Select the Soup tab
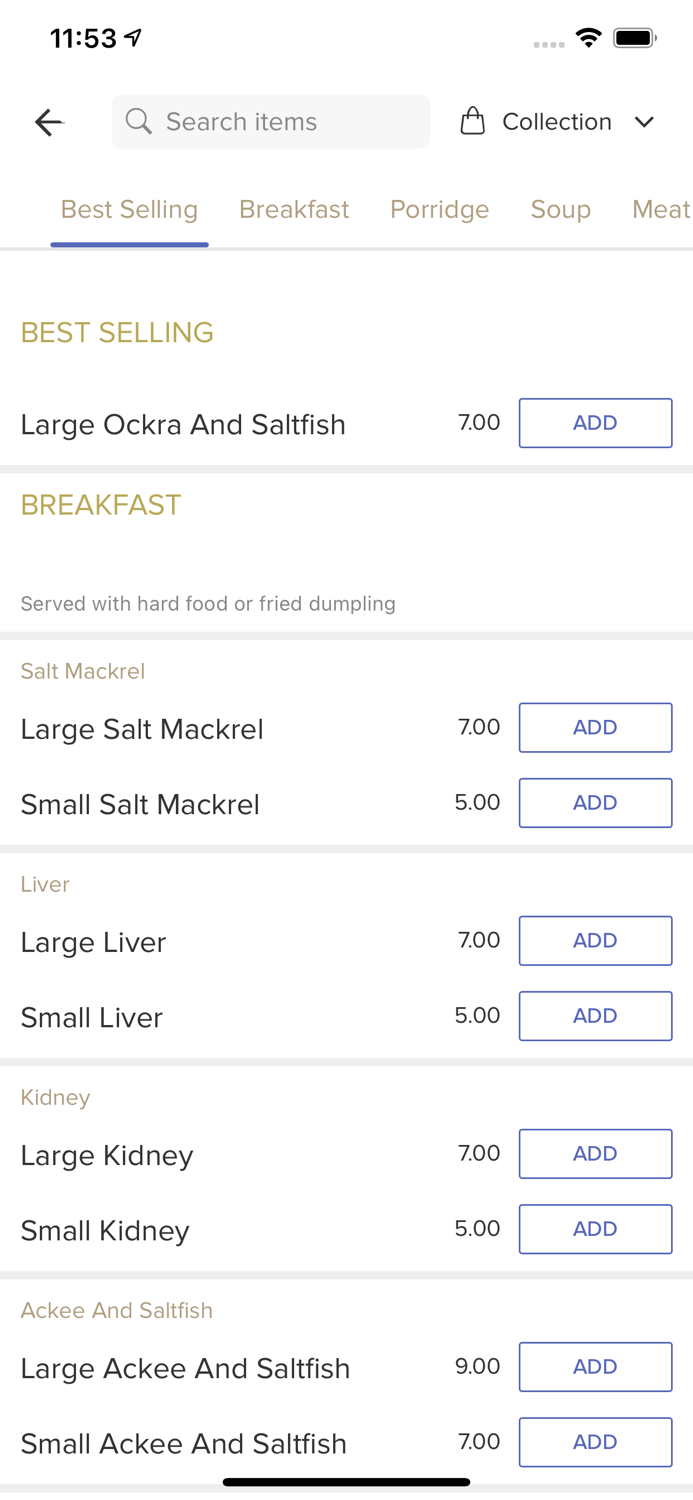Screen dimensions: 693x1500 tap(560, 209)
